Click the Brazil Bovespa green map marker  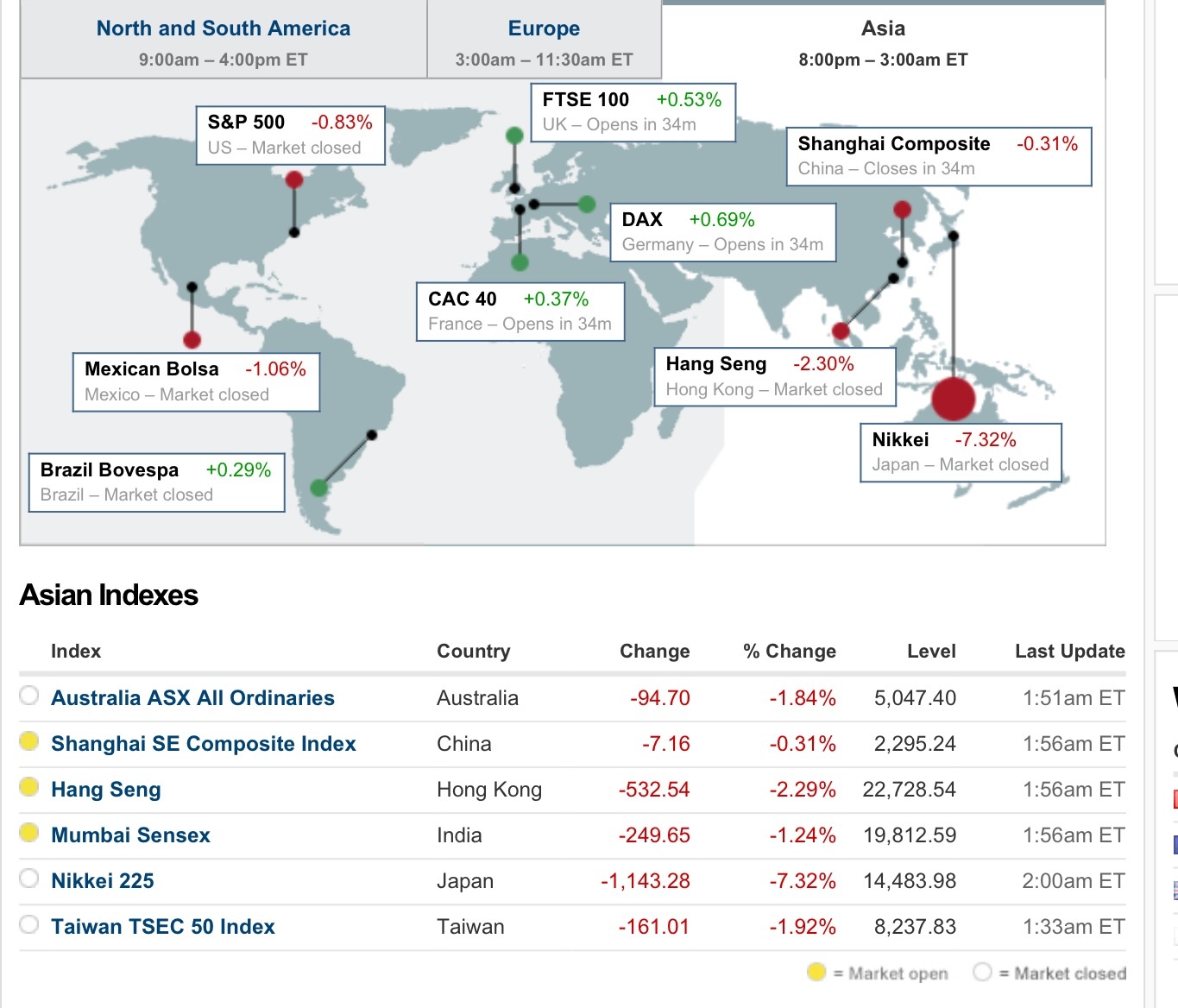click(318, 488)
